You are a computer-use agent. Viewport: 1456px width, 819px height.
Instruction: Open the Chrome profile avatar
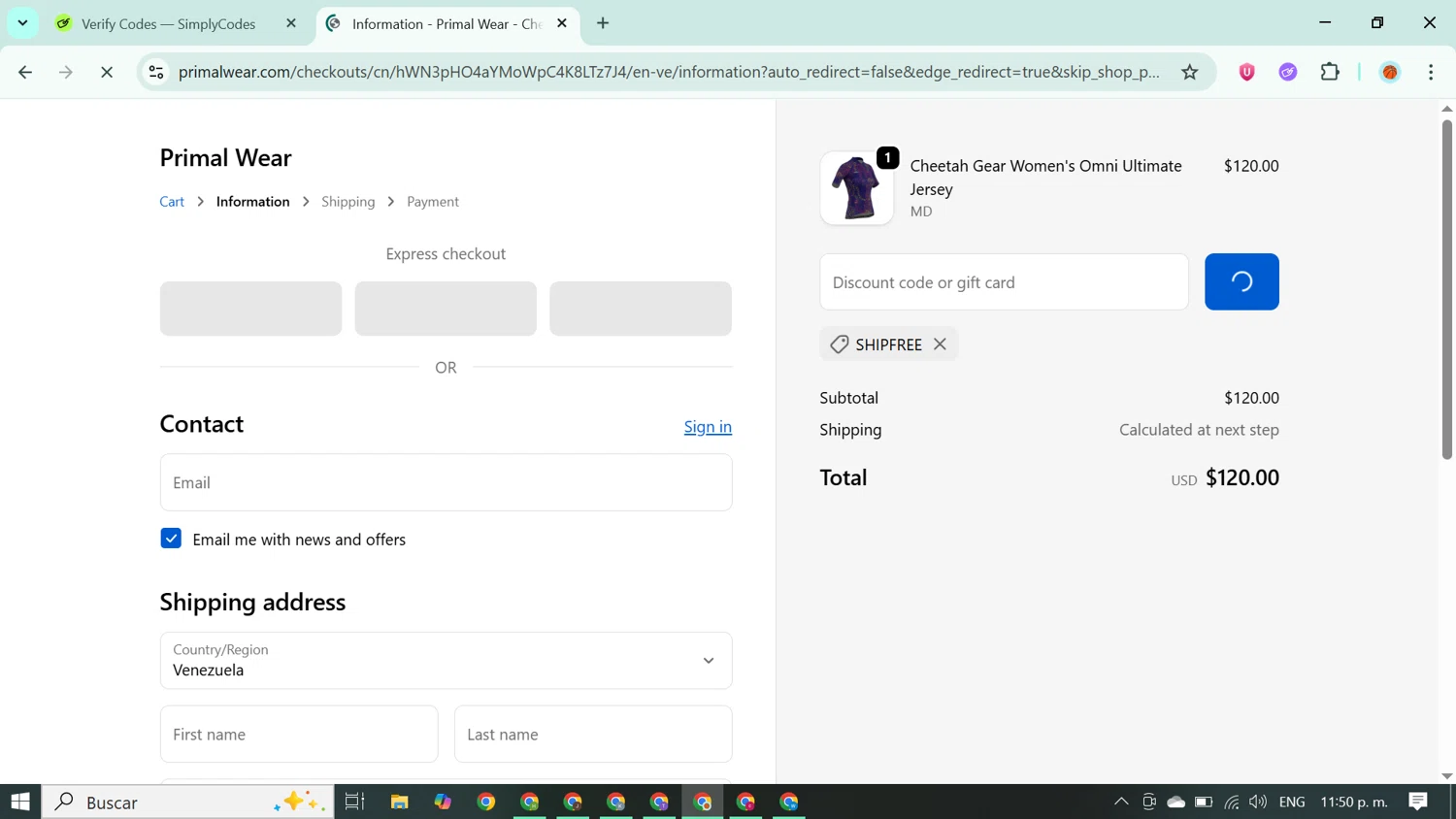[1390, 72]
